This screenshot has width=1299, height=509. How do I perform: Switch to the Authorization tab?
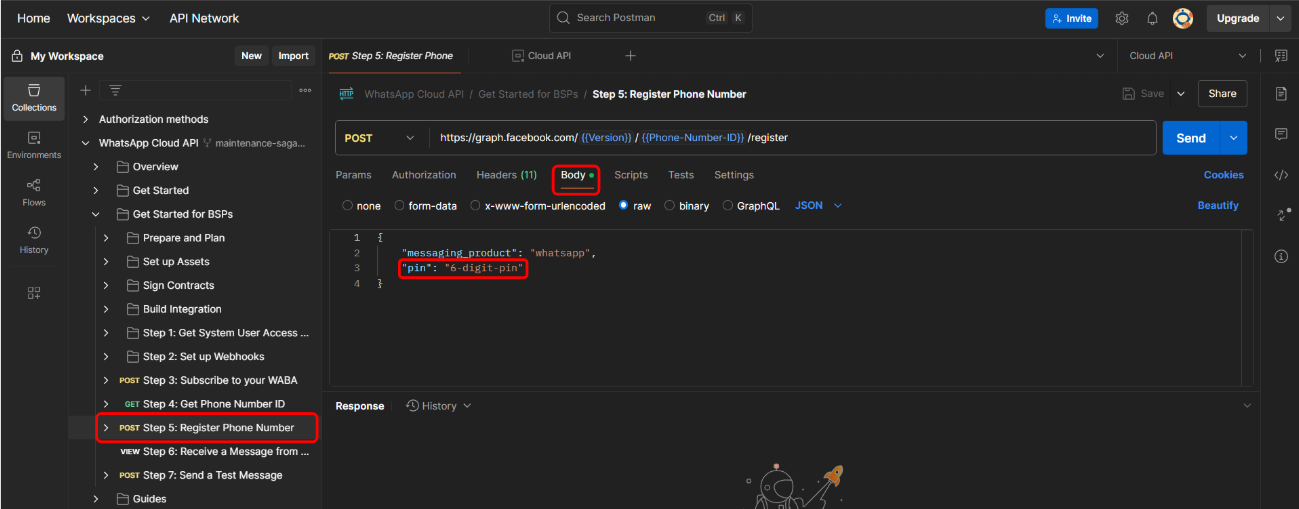pos(424,175)
